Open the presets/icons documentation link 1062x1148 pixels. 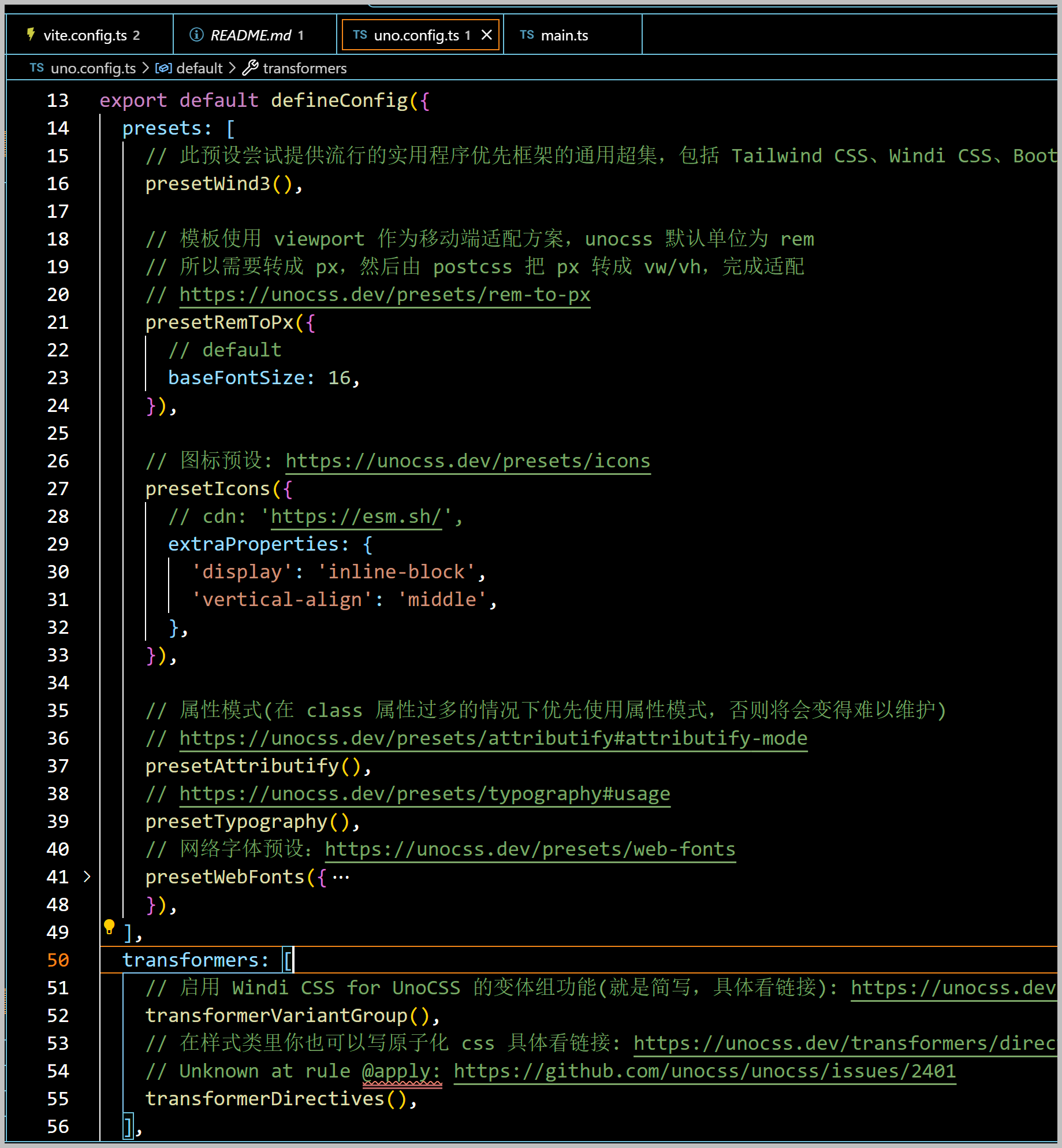468,461
